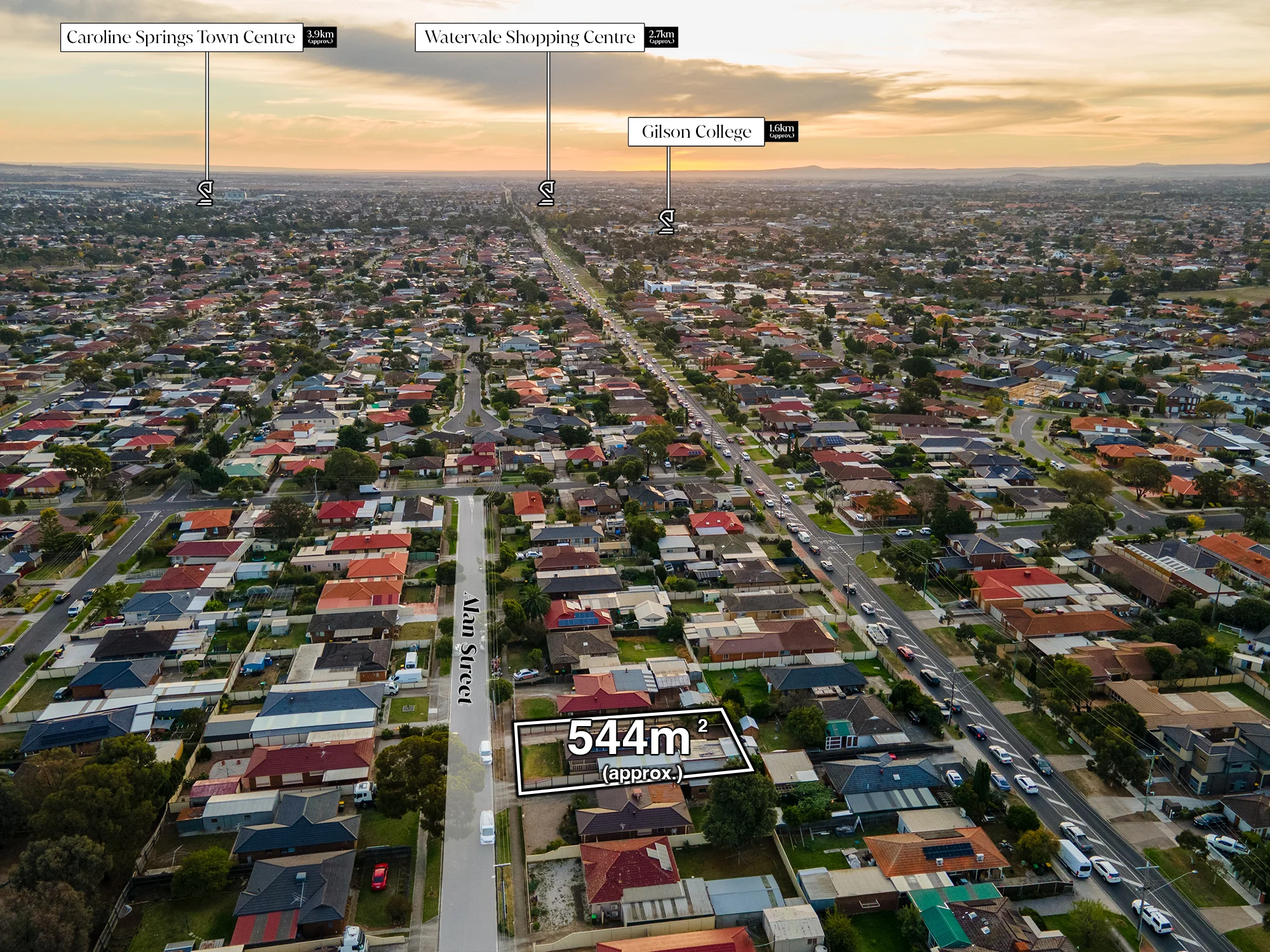Open the Gilson College label

click(696, 131)
